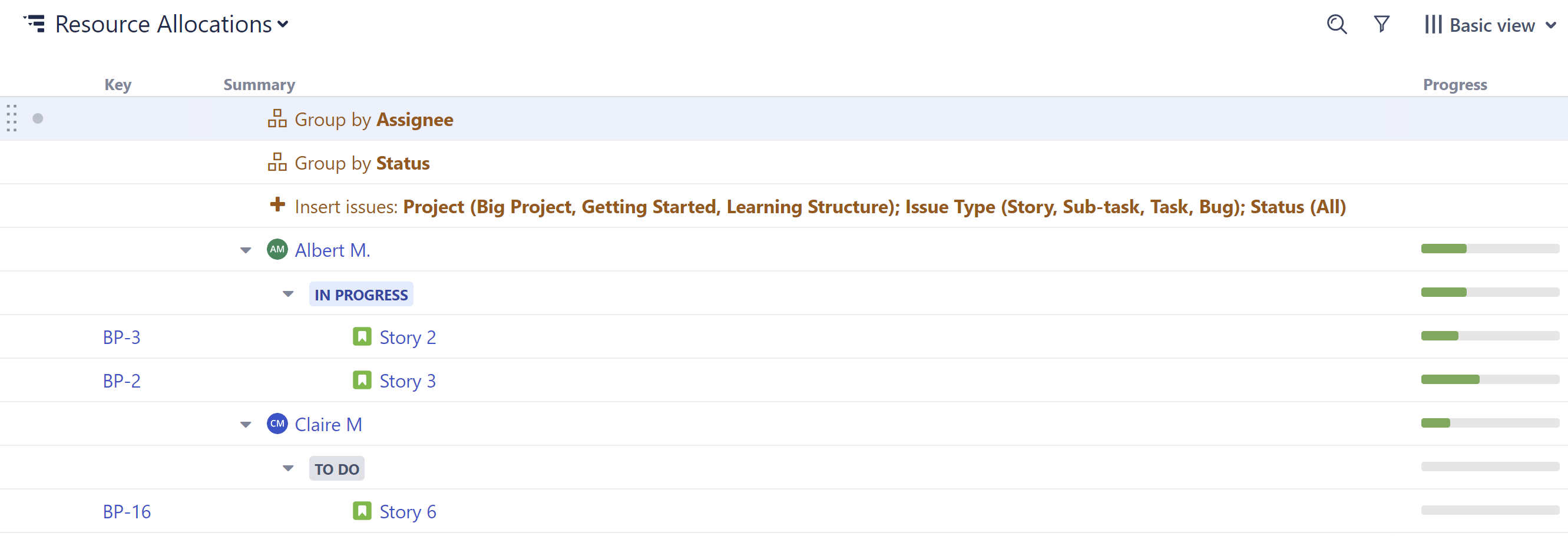Click the Summary column header

(259, 85)
